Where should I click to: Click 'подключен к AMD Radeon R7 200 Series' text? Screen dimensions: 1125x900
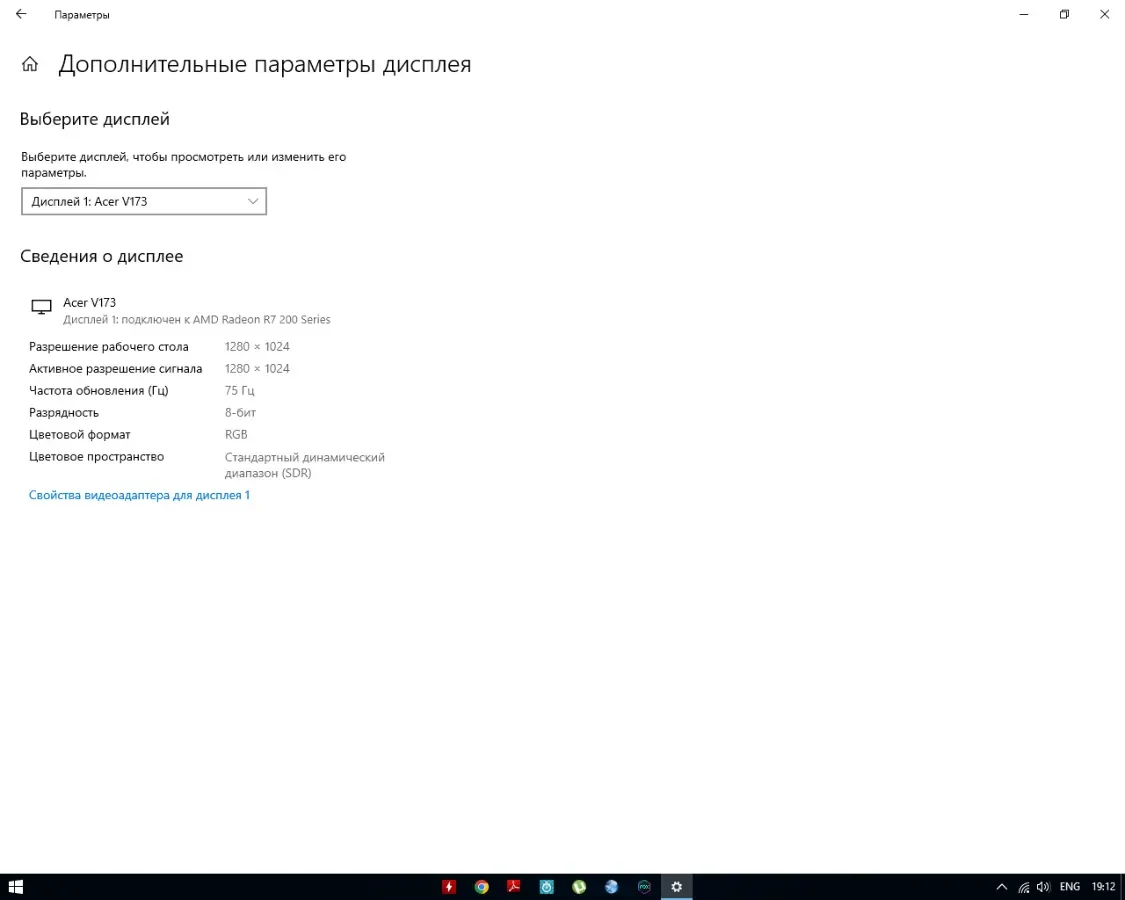tap(226, 319)
